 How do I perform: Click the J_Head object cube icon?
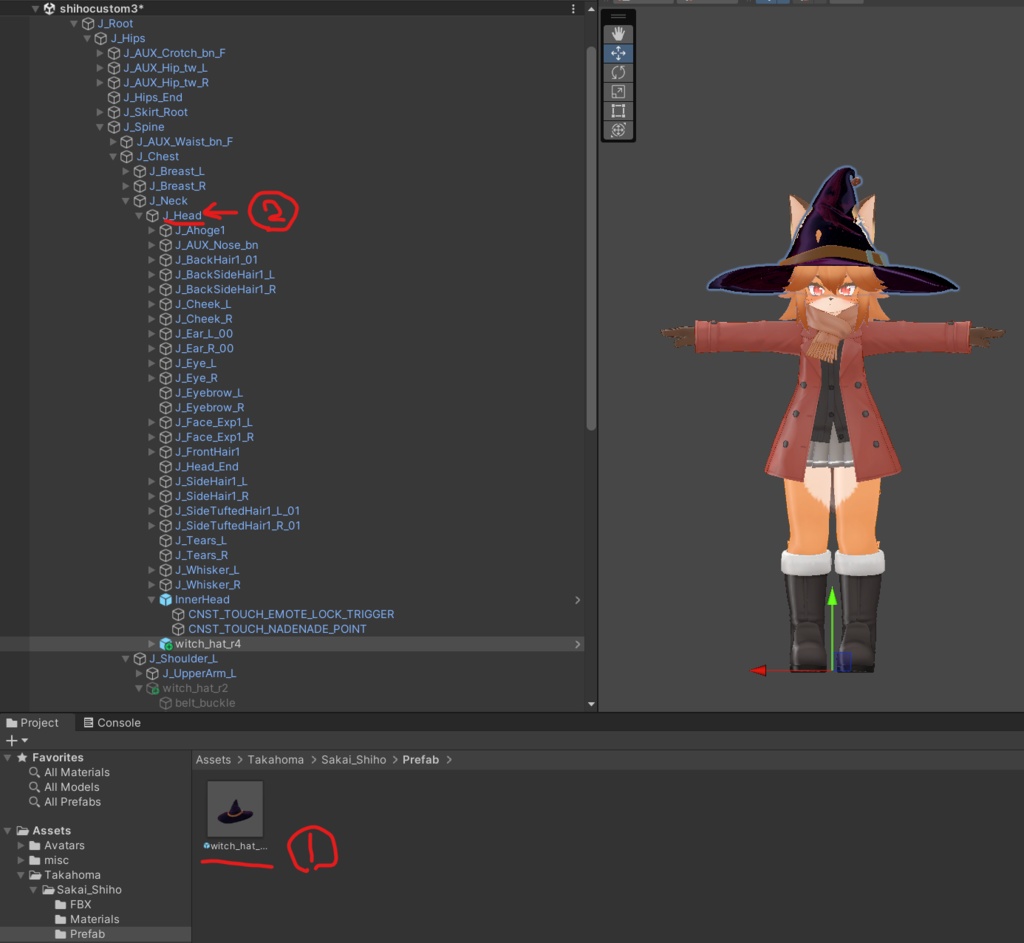coord(153,216)
